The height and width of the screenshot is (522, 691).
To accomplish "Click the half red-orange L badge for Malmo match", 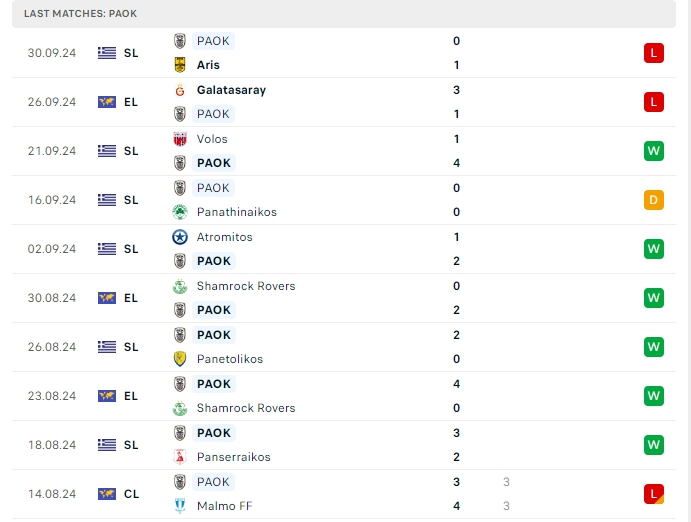I will (x=654, y=494).
